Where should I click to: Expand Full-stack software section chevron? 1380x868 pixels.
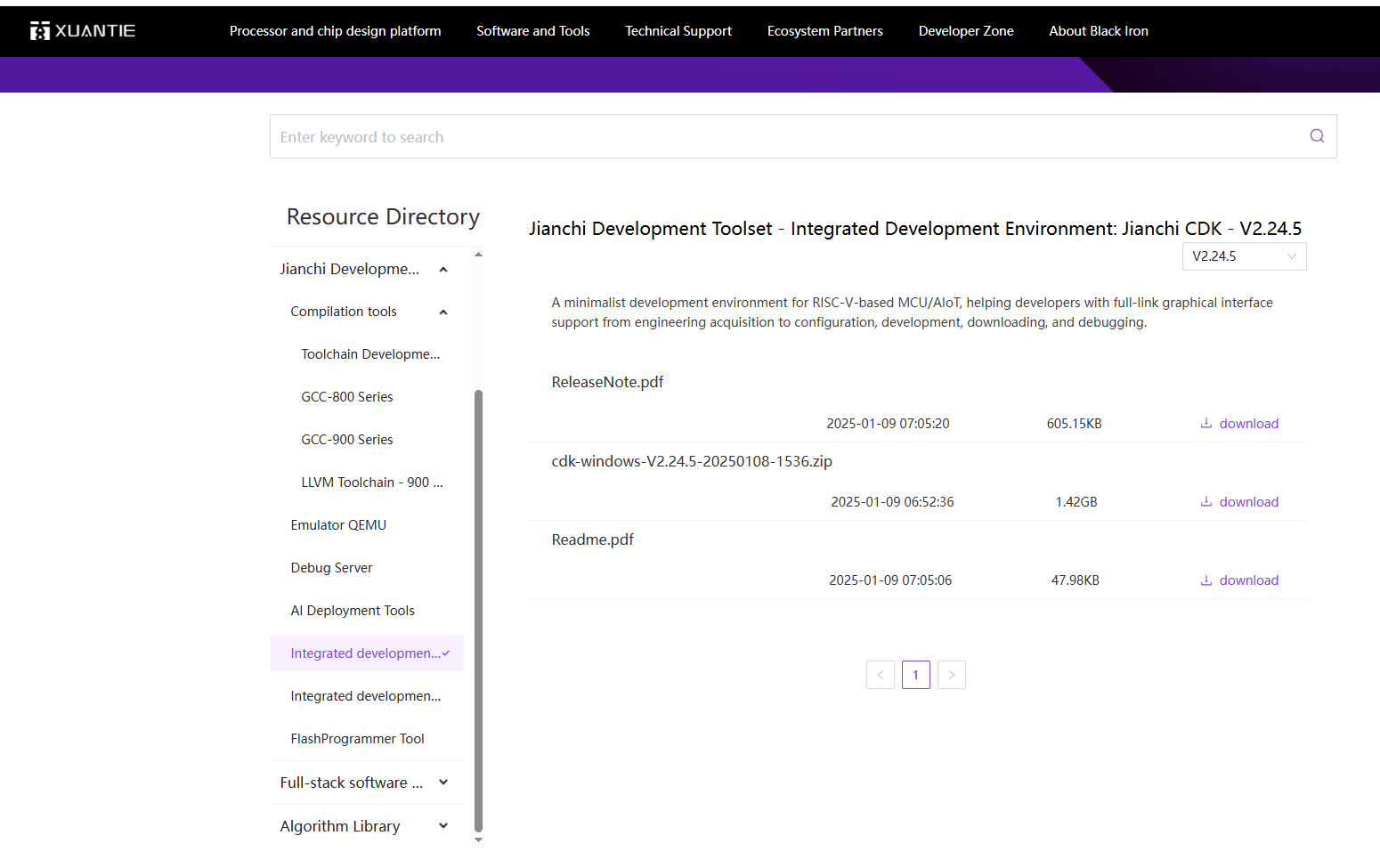443,783
